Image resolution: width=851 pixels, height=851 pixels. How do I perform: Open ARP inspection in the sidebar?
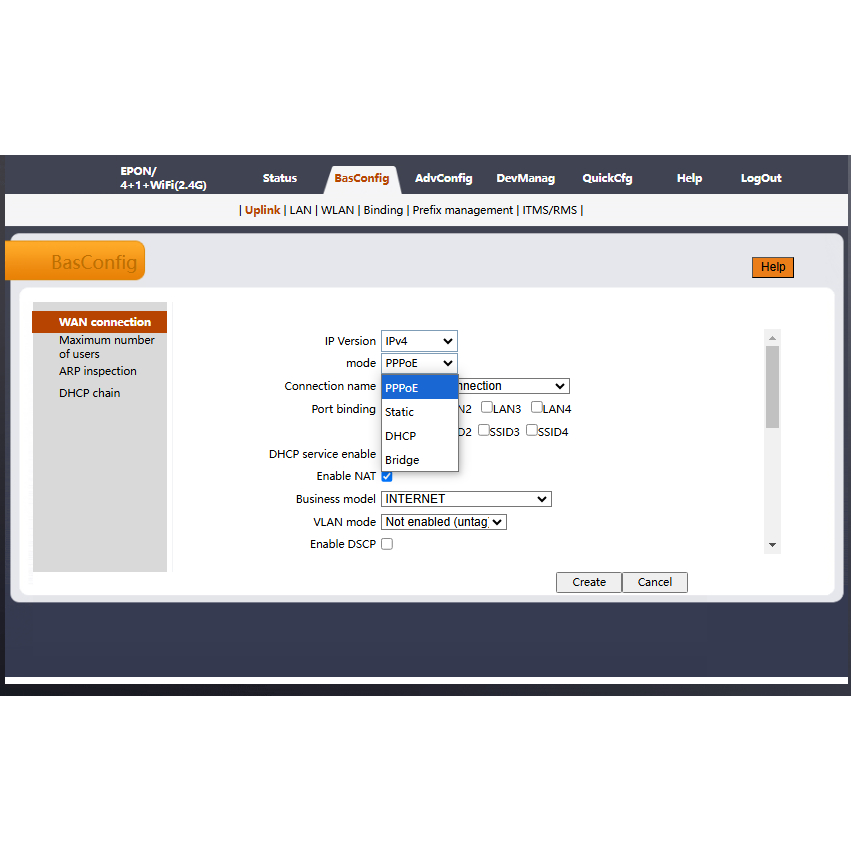coord(98,371)
